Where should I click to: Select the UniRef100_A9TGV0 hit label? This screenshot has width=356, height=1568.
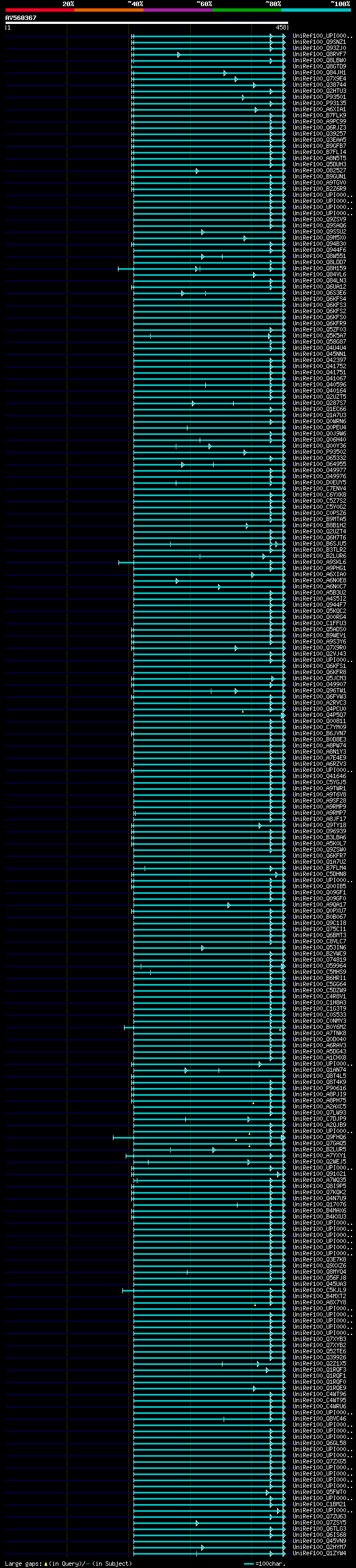point(319,182)
